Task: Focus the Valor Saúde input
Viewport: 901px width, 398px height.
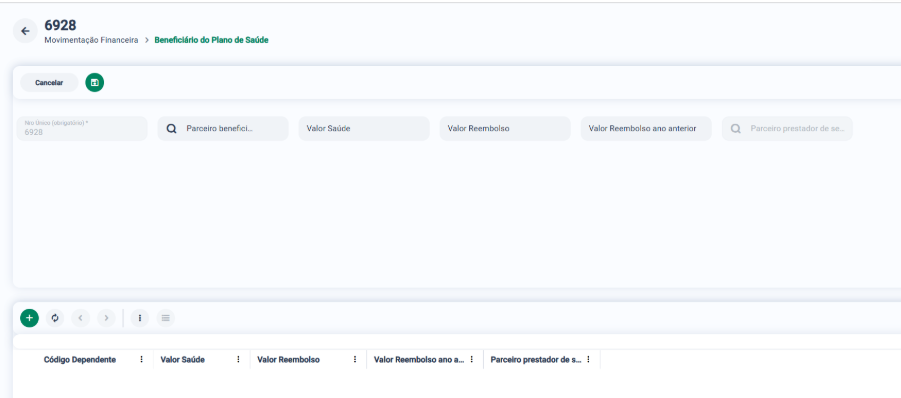Action: point(364,129)
